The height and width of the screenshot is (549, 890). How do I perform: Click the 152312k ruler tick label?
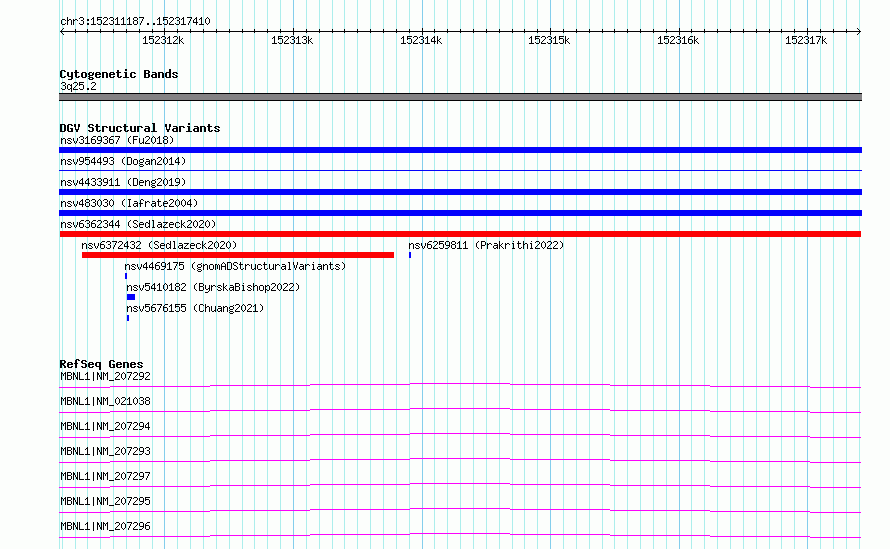(x=163, y=40)
